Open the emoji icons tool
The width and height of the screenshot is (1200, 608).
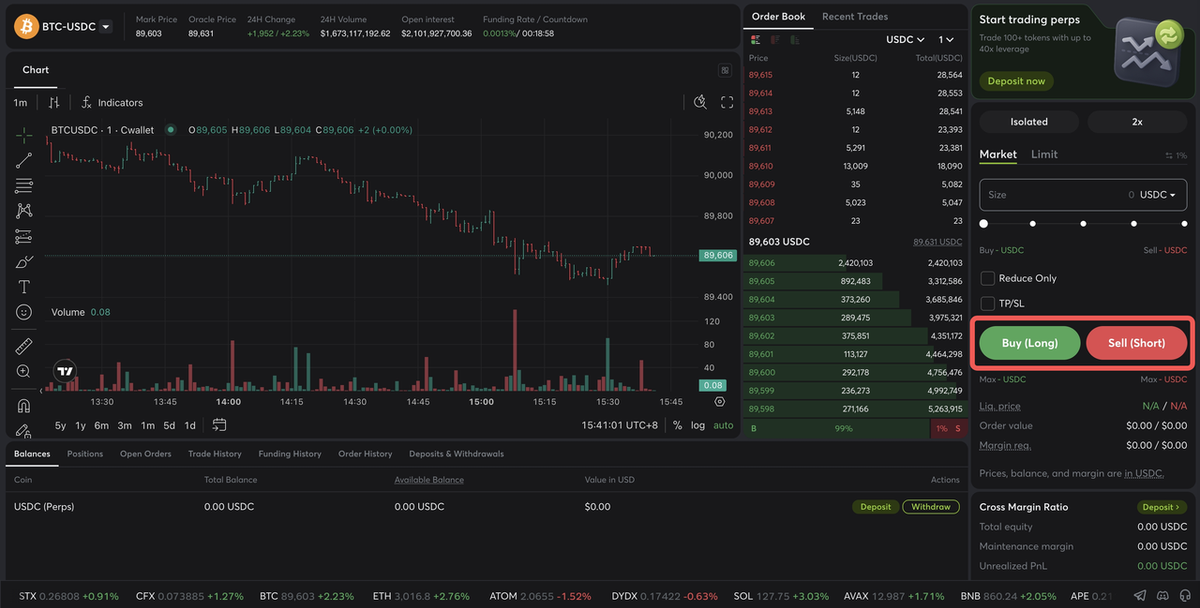tap(24, 312)
